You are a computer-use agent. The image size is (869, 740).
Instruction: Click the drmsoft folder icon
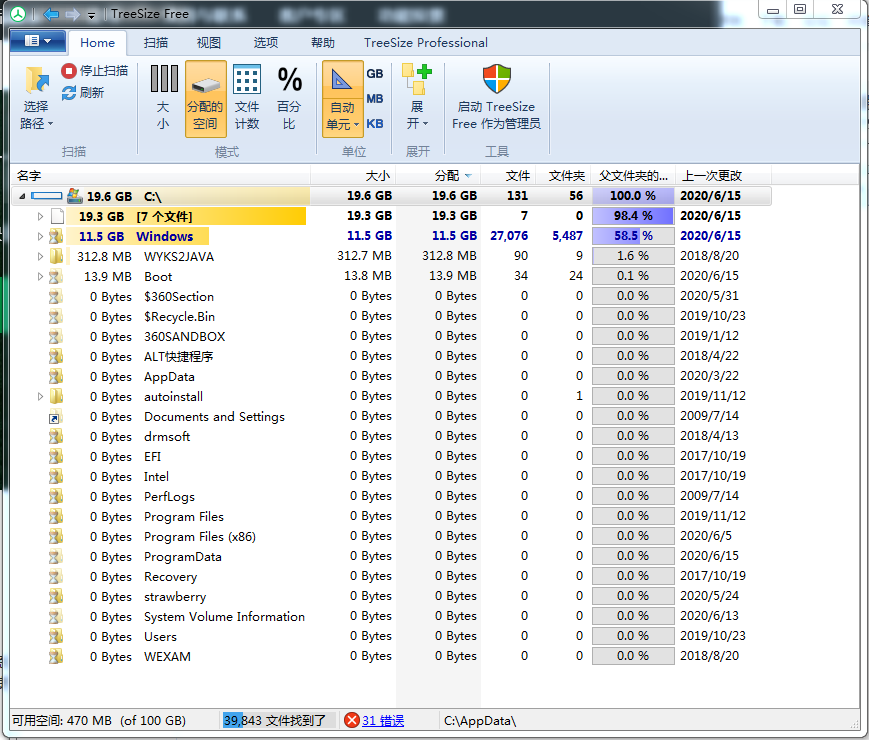pyautogui.click(x=55, y=437)
